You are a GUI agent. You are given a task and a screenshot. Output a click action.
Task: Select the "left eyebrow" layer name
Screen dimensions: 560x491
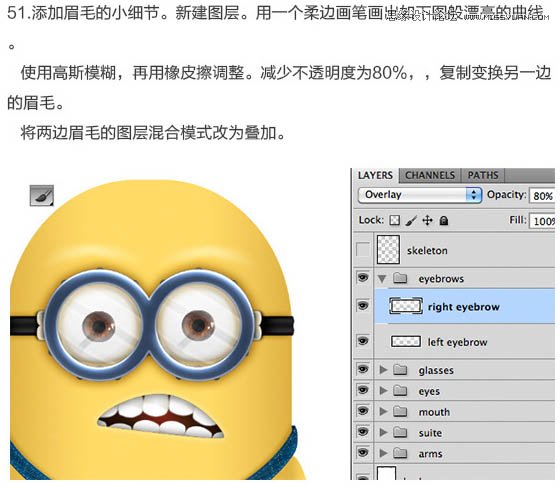458,342
